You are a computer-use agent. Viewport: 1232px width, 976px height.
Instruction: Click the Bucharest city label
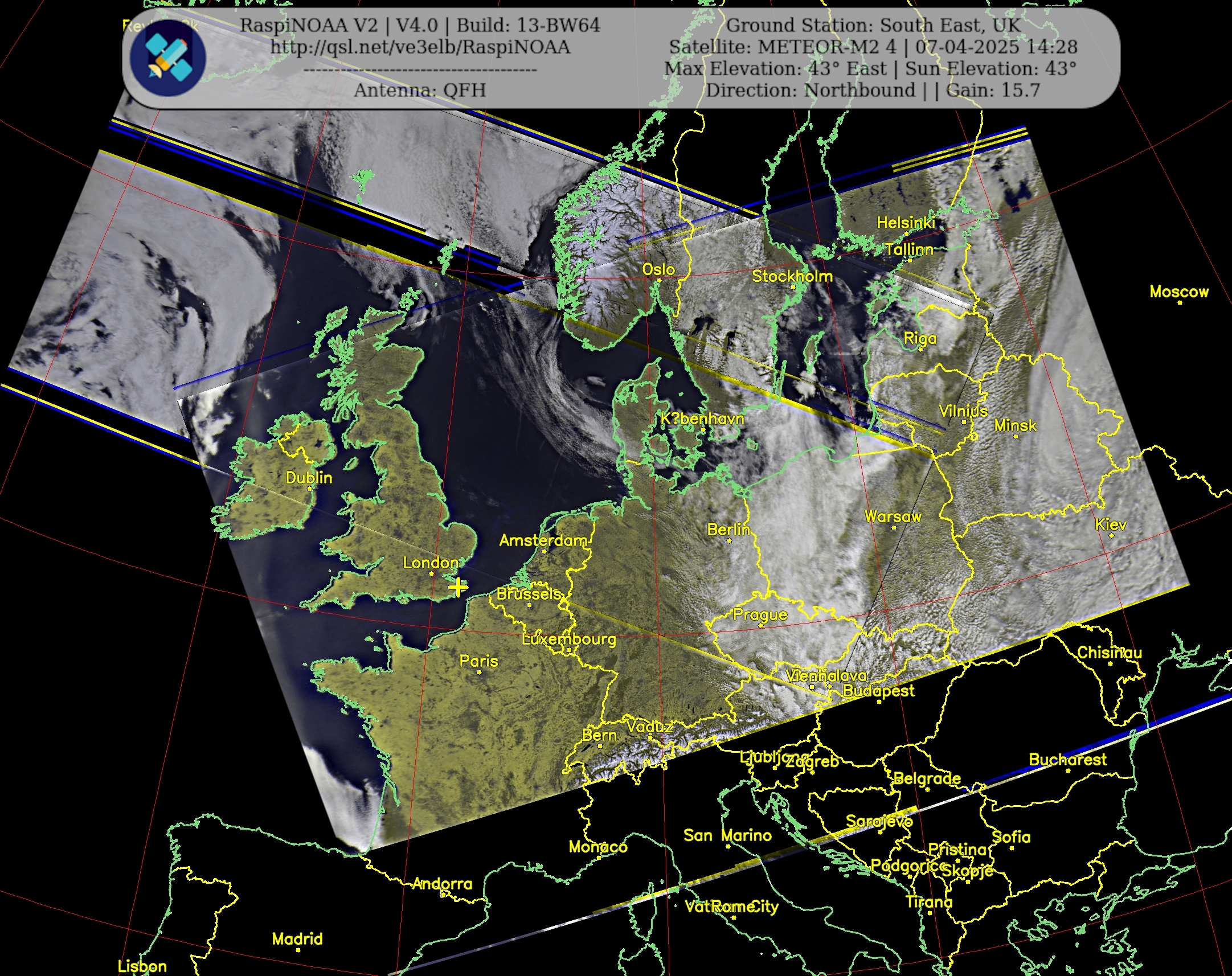pyautogui.click(x=1067, y=760)
